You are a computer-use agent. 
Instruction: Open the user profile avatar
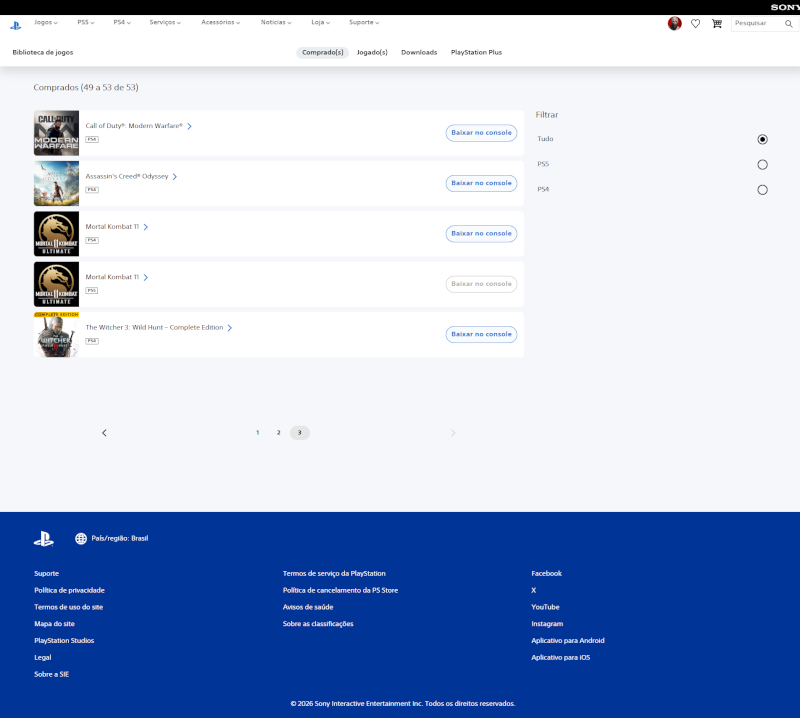point(675,23)
